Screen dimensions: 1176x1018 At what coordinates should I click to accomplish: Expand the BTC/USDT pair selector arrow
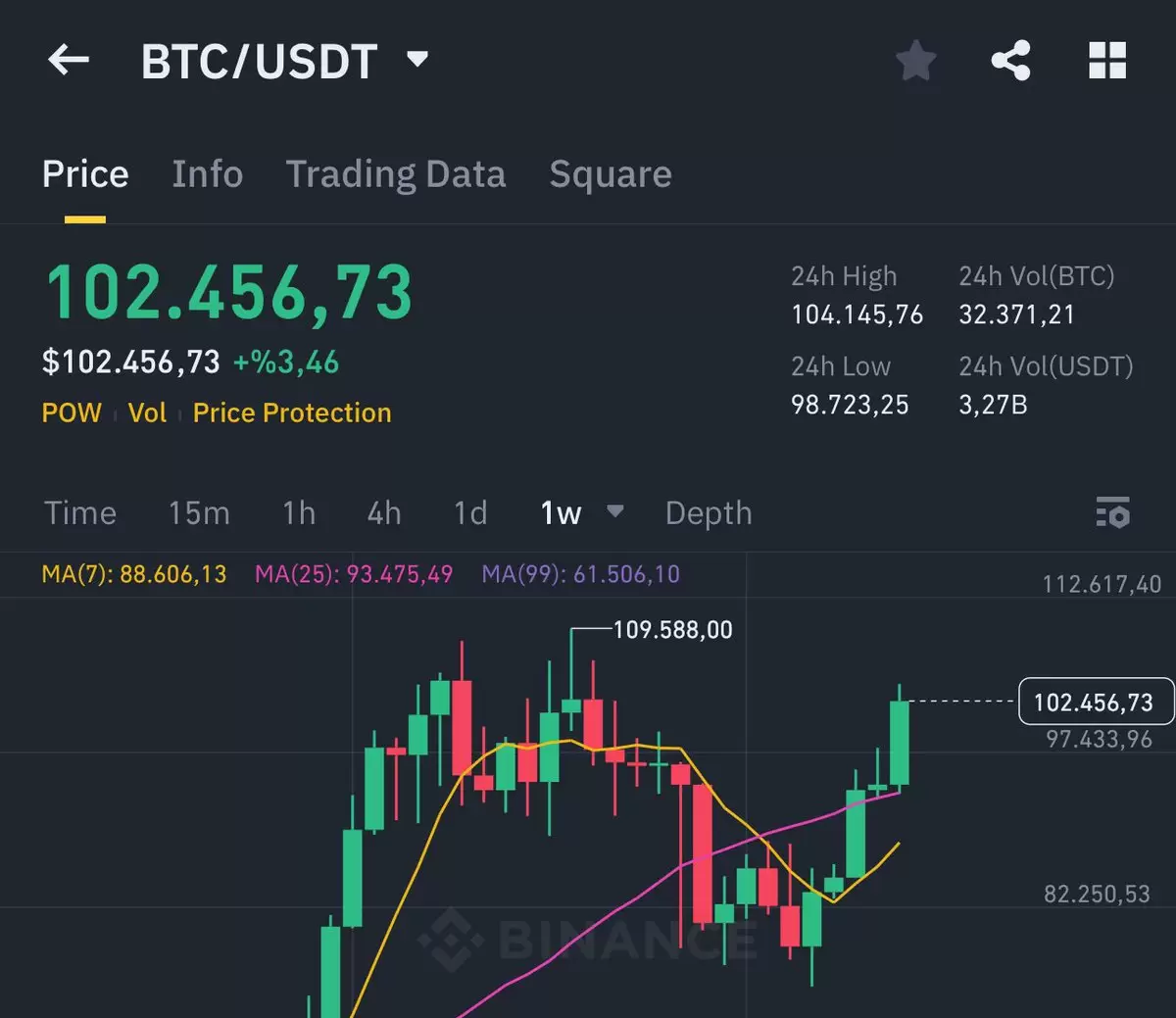(417, 60)
